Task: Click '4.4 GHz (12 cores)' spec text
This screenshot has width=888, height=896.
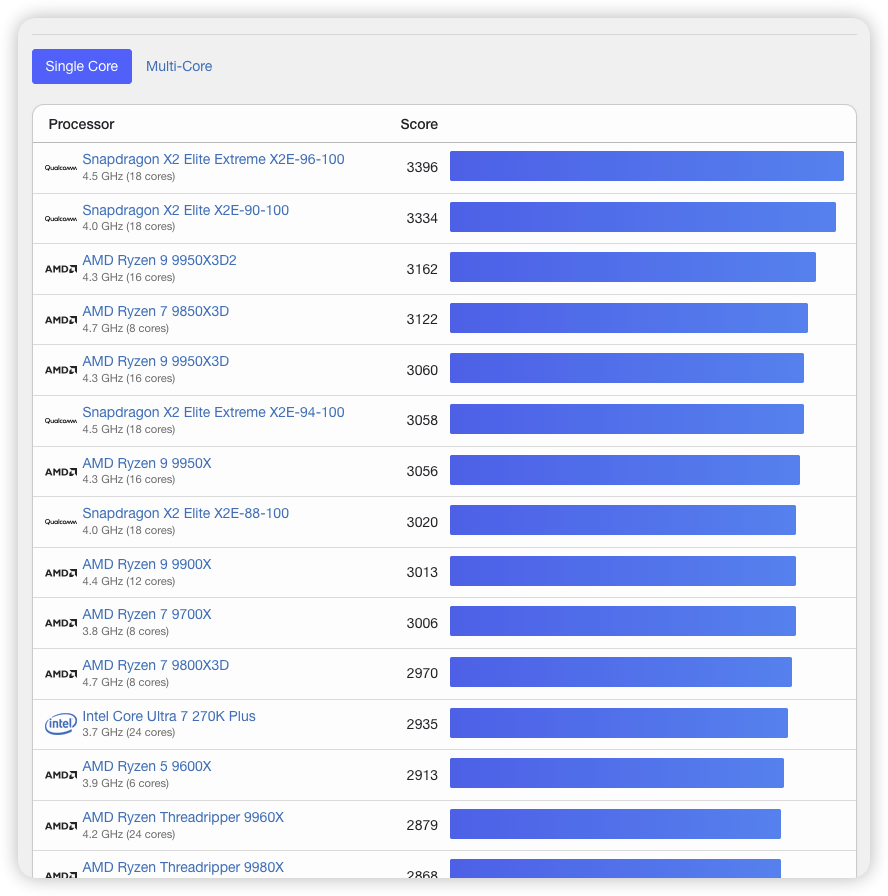Action: 129,581
